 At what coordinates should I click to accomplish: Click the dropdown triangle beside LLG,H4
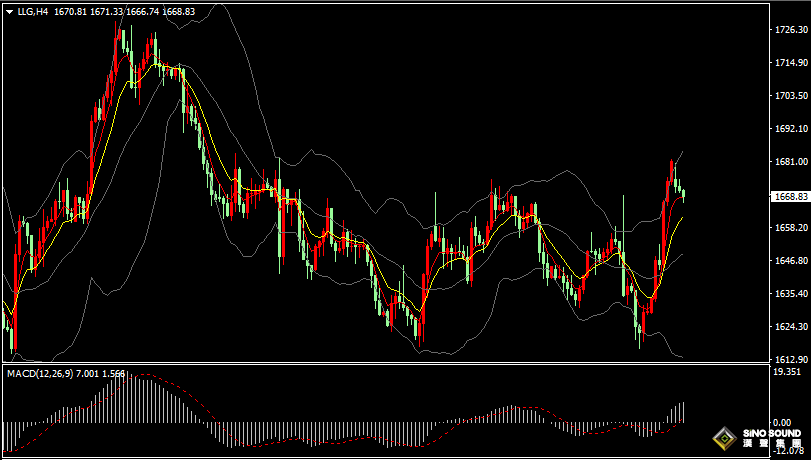pyautogui.click(x=9, y=12)
